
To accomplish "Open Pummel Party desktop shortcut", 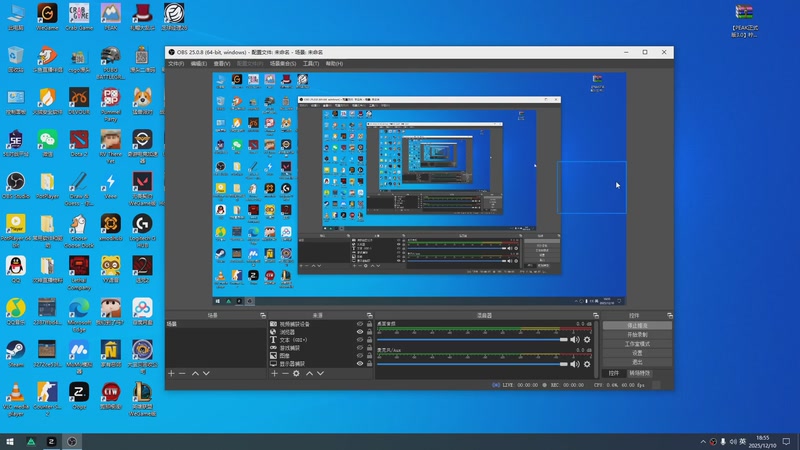I will pyautogui.click(x=111, y=105).
